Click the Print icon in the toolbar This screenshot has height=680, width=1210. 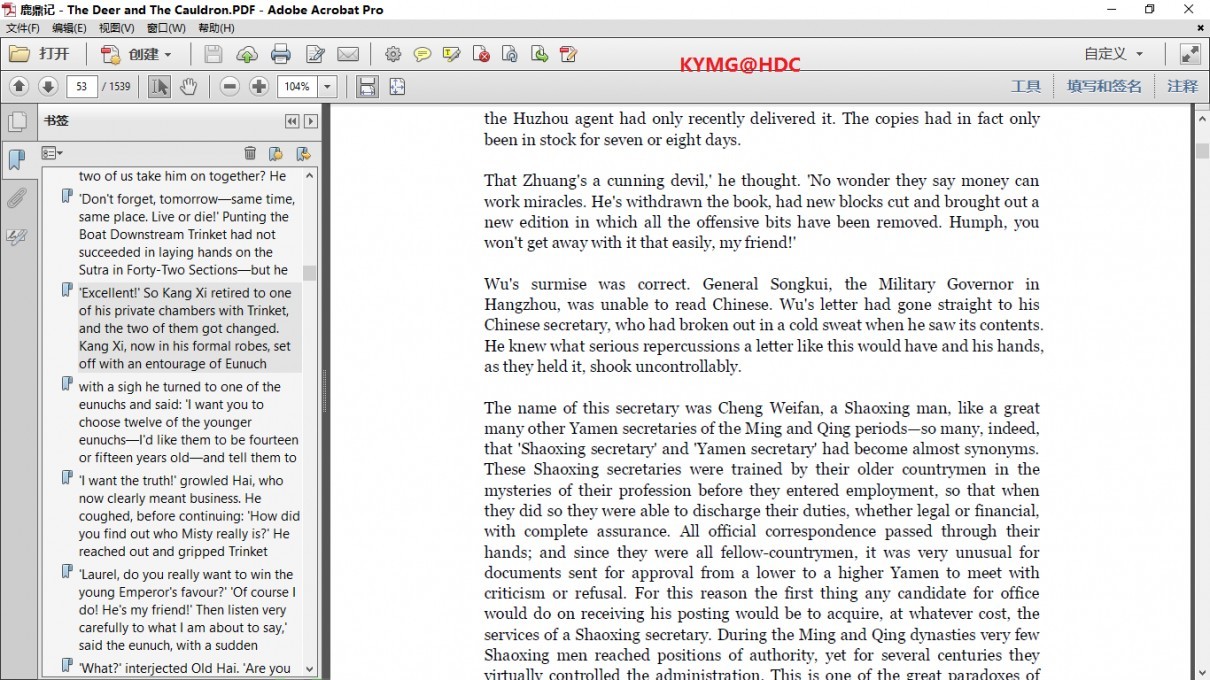click(281, 54)
